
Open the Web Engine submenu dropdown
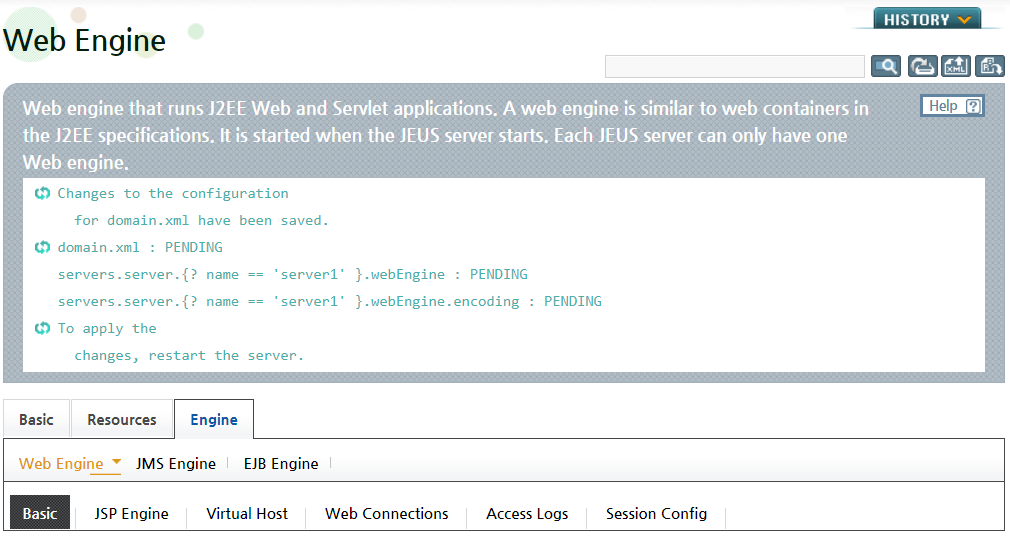[70, 463]
